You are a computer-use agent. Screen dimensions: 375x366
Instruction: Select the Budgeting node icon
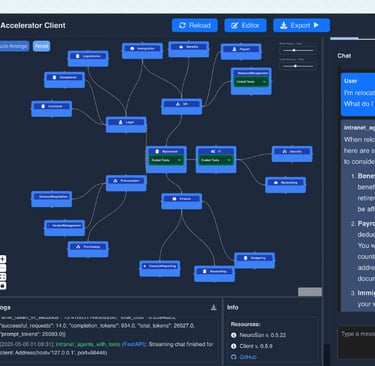tap(245, 258)
